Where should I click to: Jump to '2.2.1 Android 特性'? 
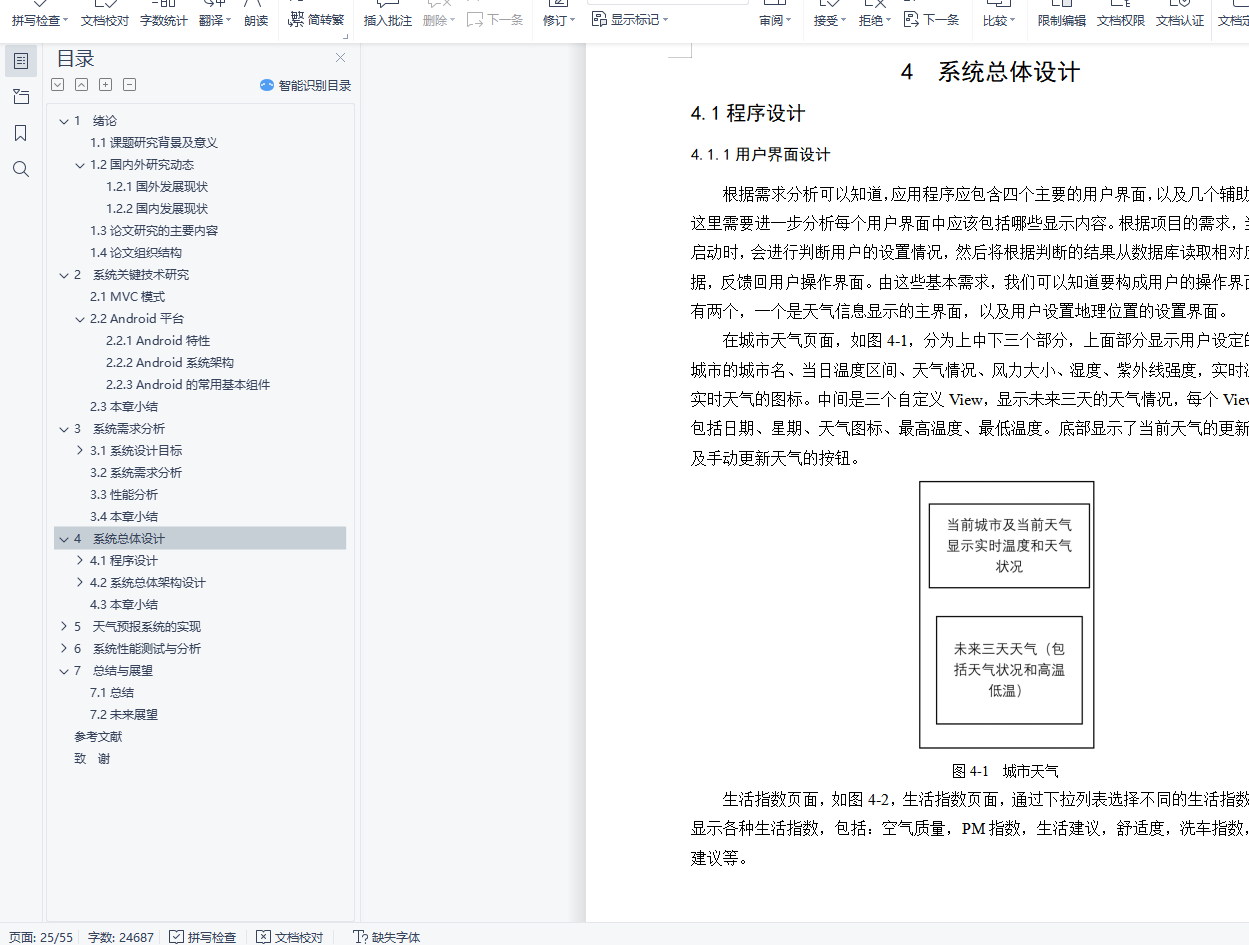click(158, 341)
